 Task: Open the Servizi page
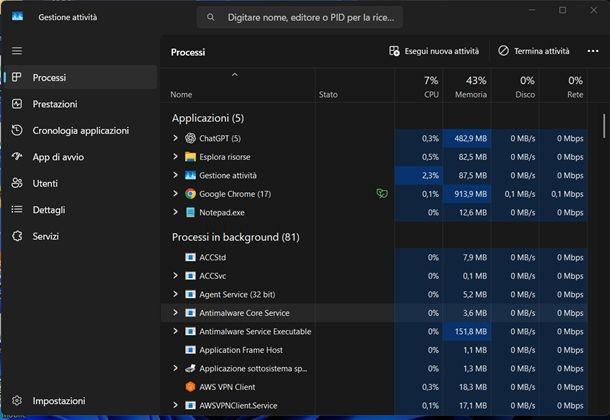pyautogui.click(x=81, y=236)
